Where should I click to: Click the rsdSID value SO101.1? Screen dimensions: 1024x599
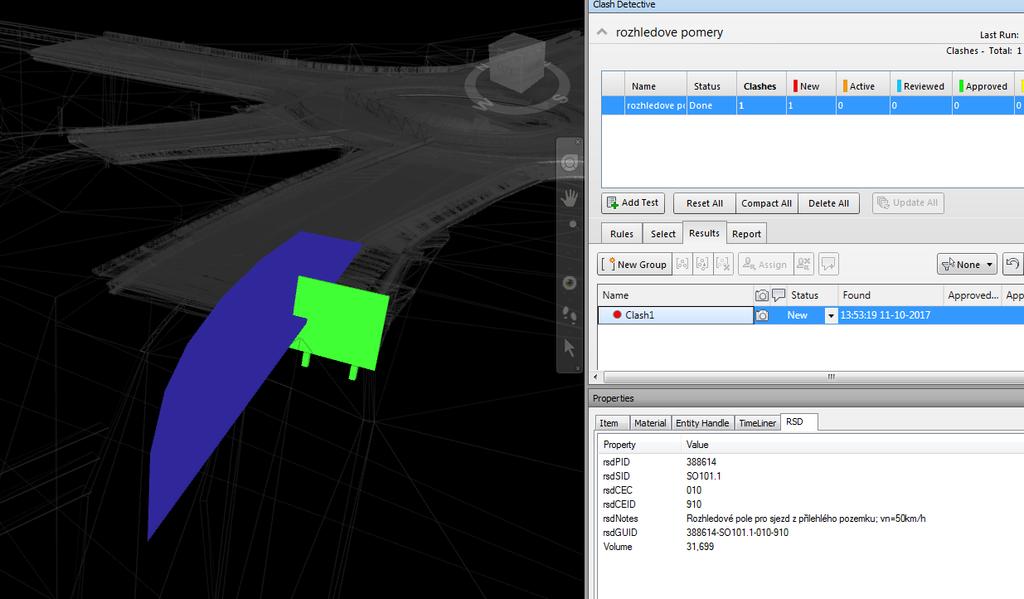tap(703, 476)
